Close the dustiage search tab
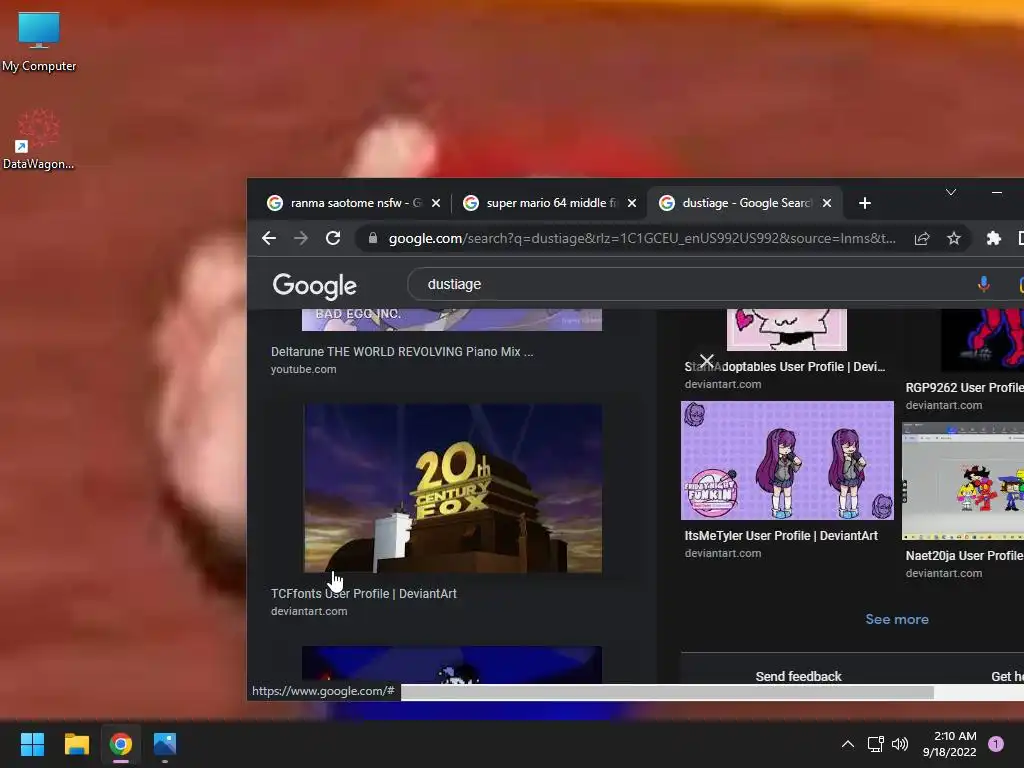 (827, 203)
